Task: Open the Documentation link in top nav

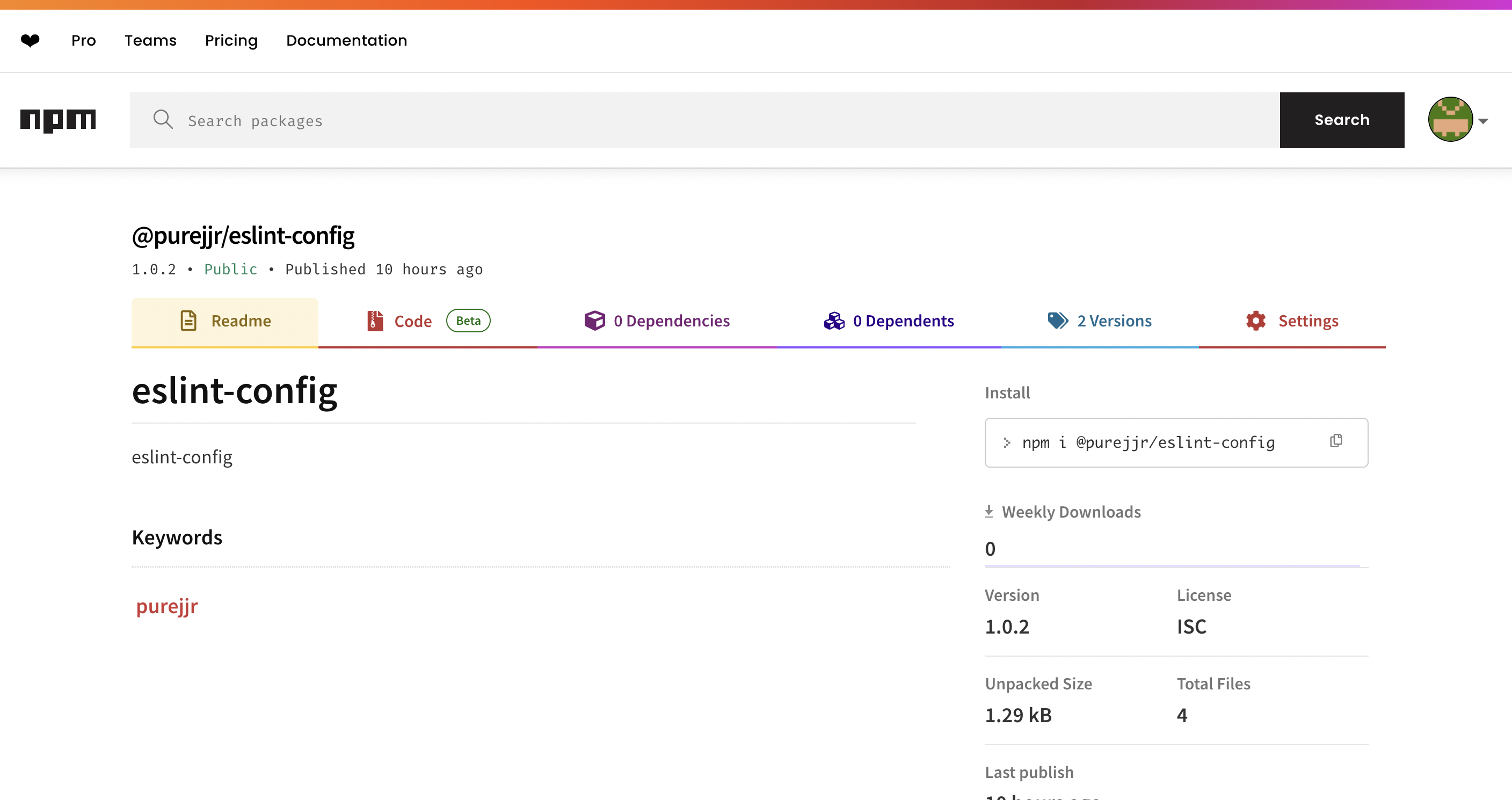Action: pos(346,40)
